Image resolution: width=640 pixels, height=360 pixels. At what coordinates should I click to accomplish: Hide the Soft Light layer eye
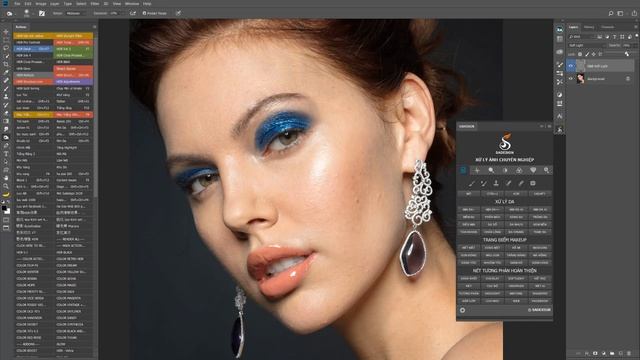pyautogui.click(x=571, y=66)
